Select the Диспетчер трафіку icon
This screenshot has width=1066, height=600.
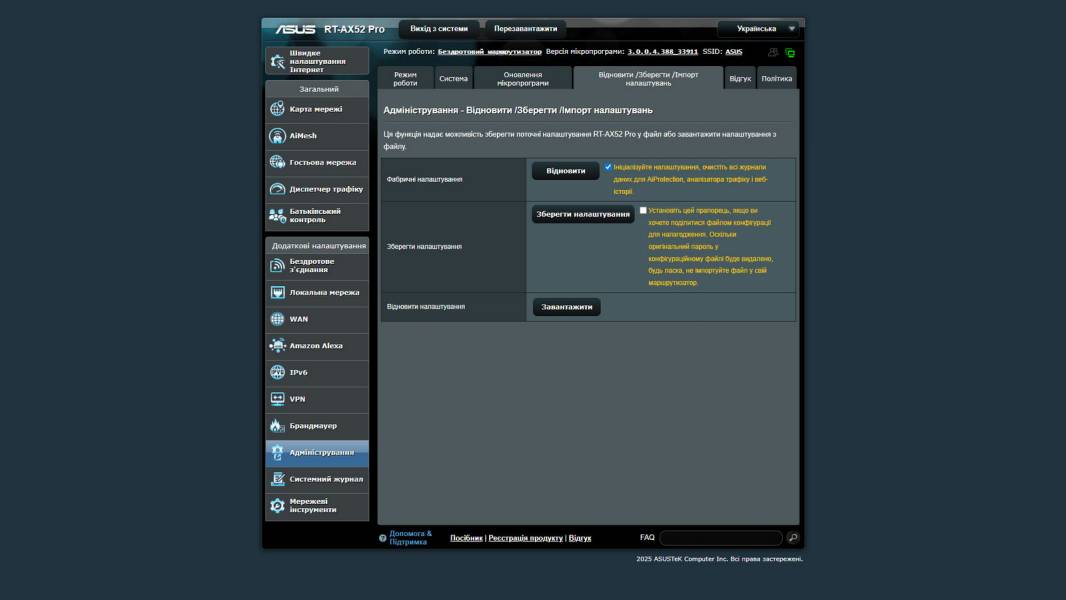pos(277,189)
